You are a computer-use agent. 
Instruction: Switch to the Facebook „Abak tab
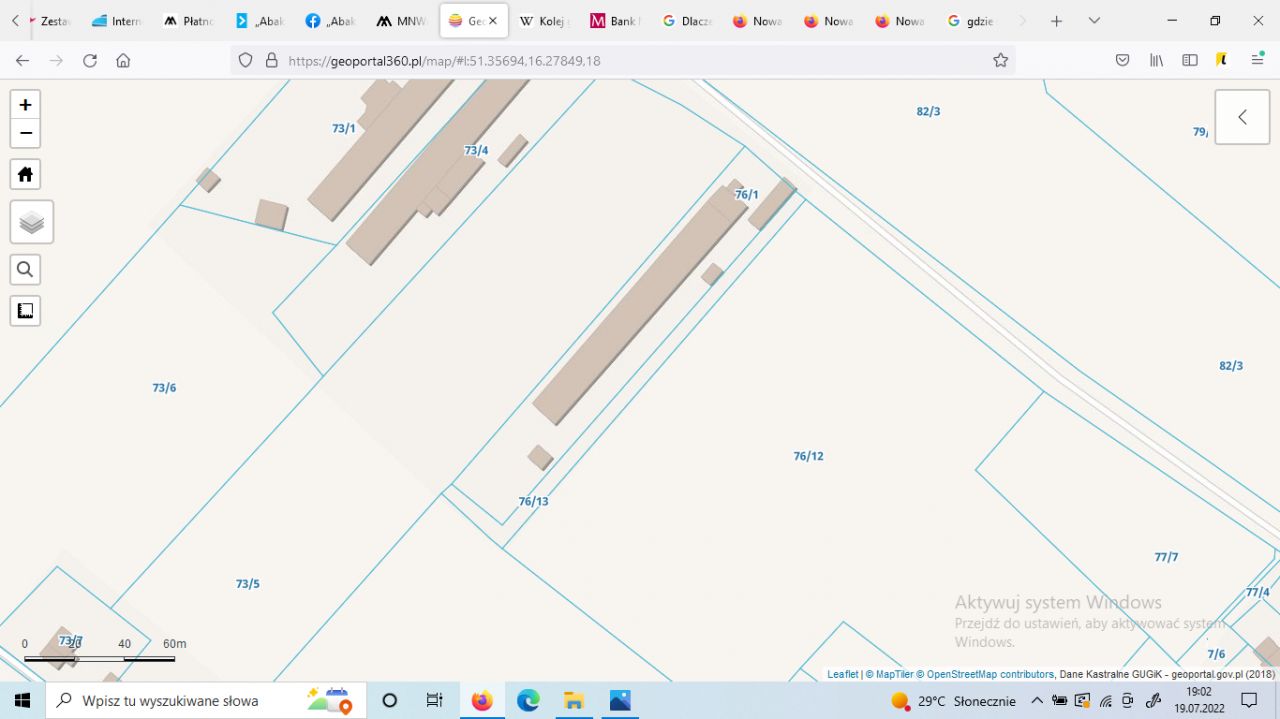click(x=332, y=21)
